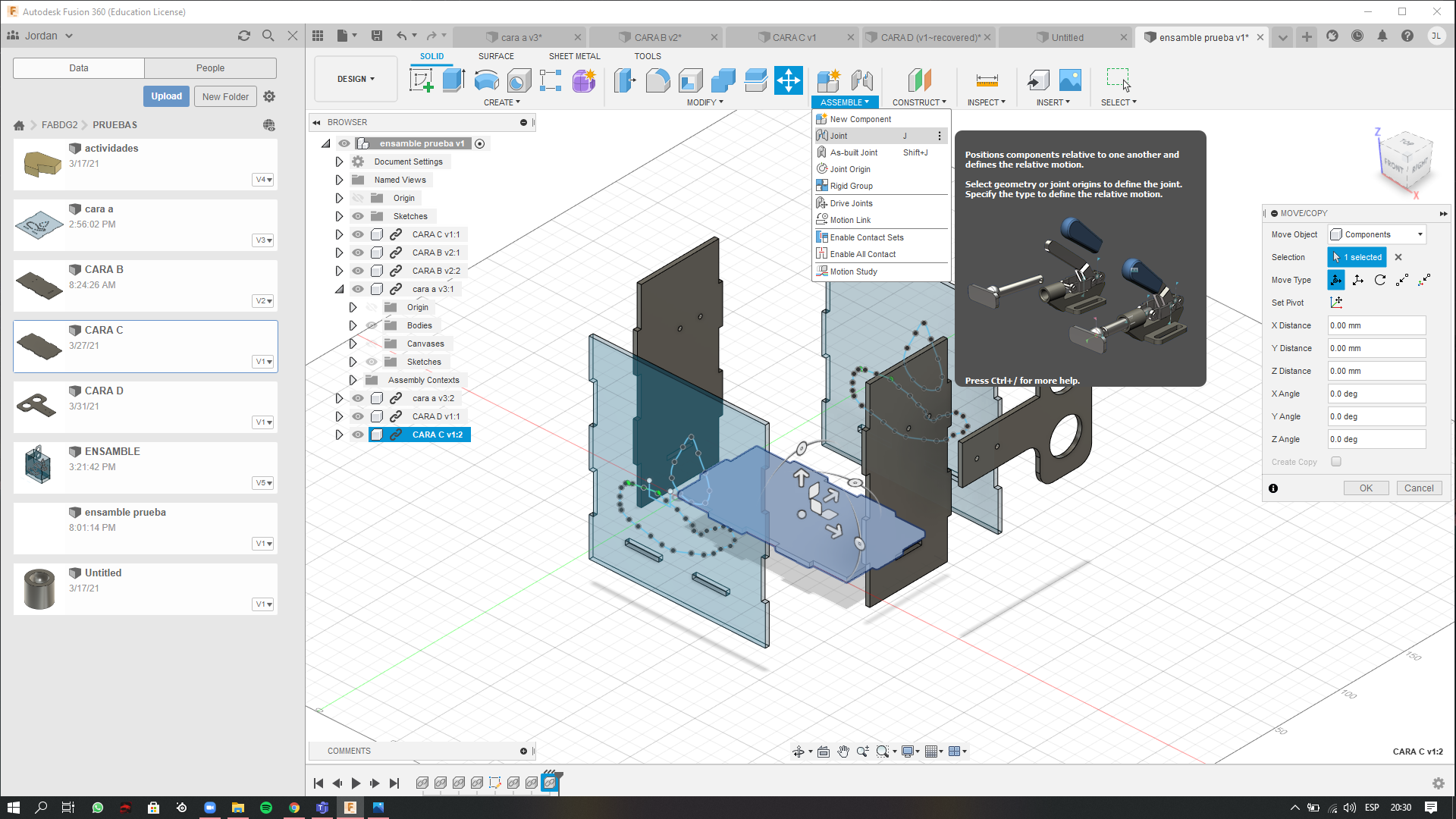Switch to the SURFACE ribbon tab
The width and height of the screenshot is (1456, 819).
pos(496,56)
